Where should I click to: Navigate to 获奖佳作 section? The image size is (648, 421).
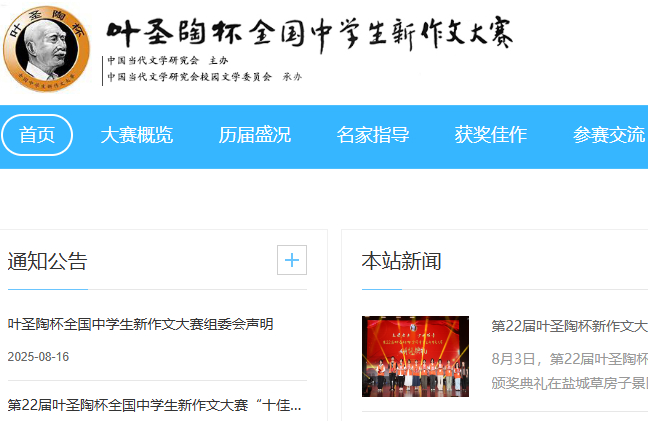(491, 135)
